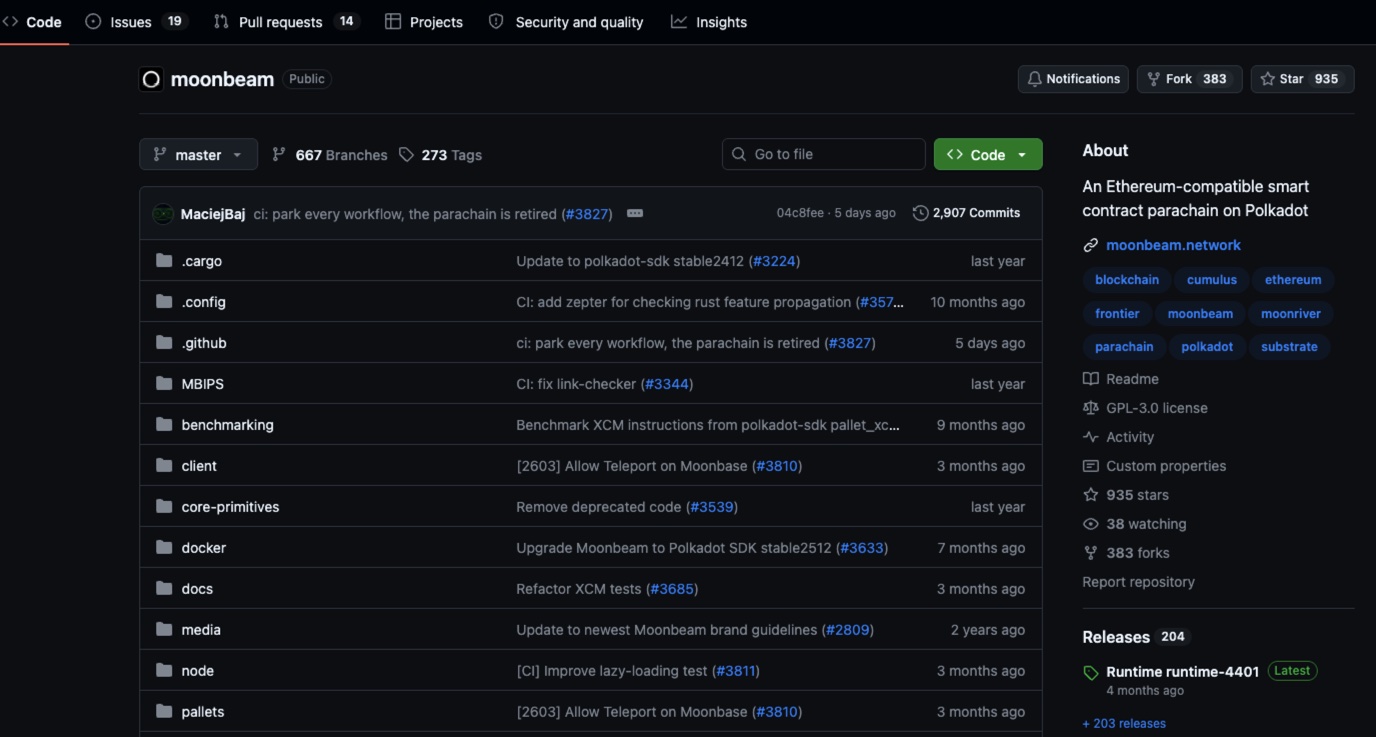
Task: Visit moonbeam.network website link
Action: (1173, 245)
